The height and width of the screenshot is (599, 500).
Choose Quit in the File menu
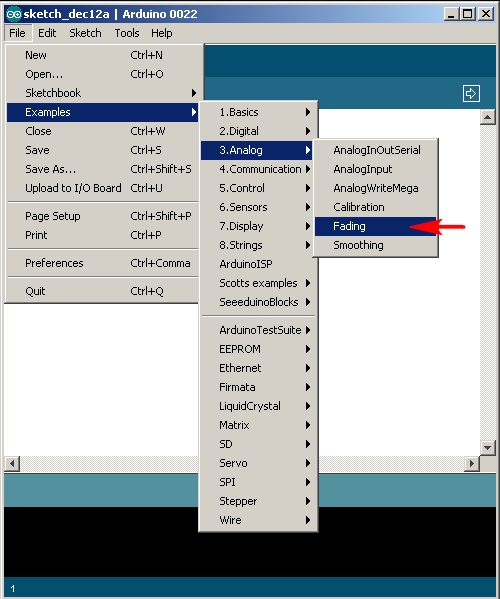coord(102,291)
